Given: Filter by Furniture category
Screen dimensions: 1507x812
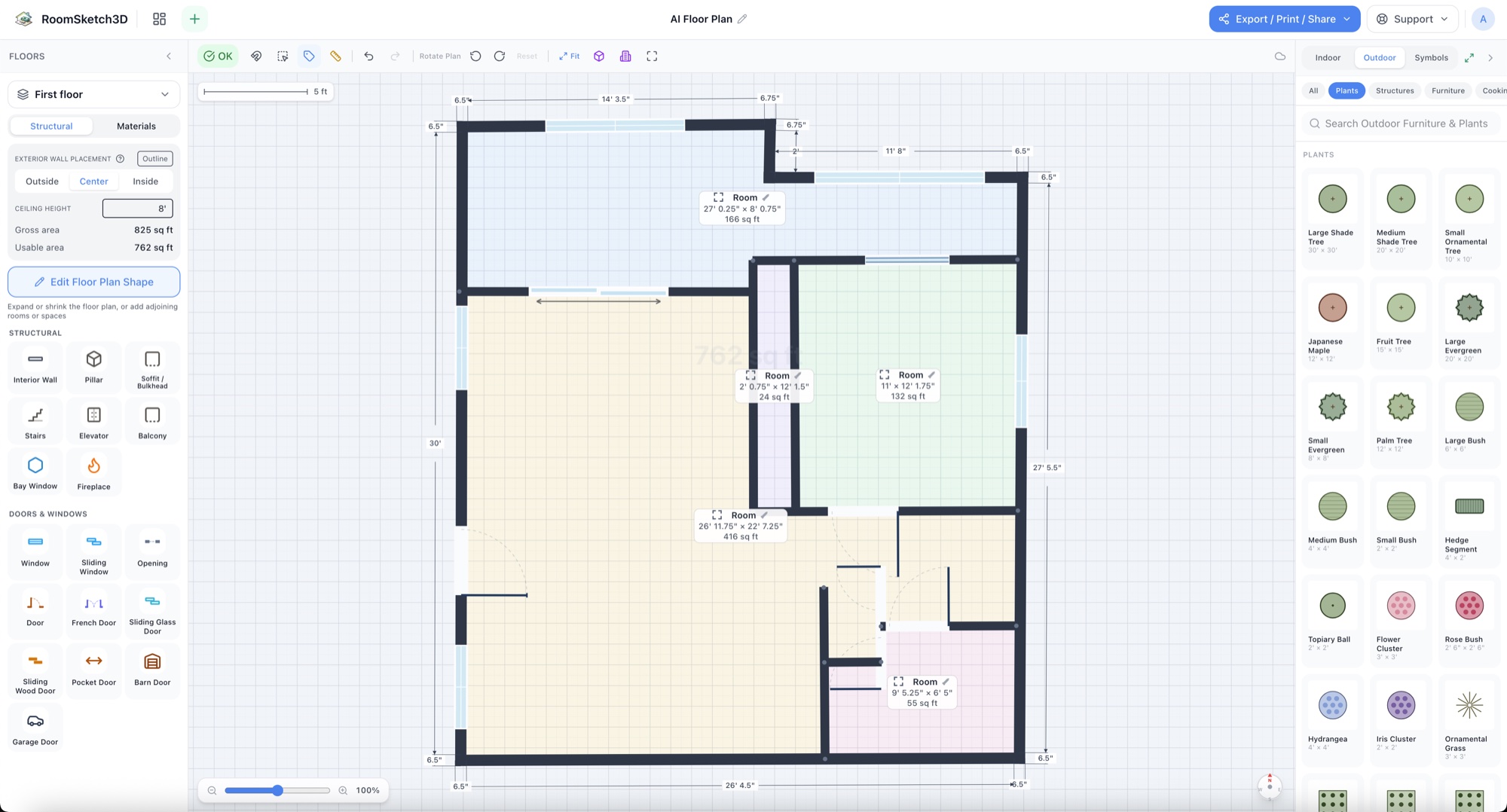Looking at the screenshot, I should [x=1447, y=90].
